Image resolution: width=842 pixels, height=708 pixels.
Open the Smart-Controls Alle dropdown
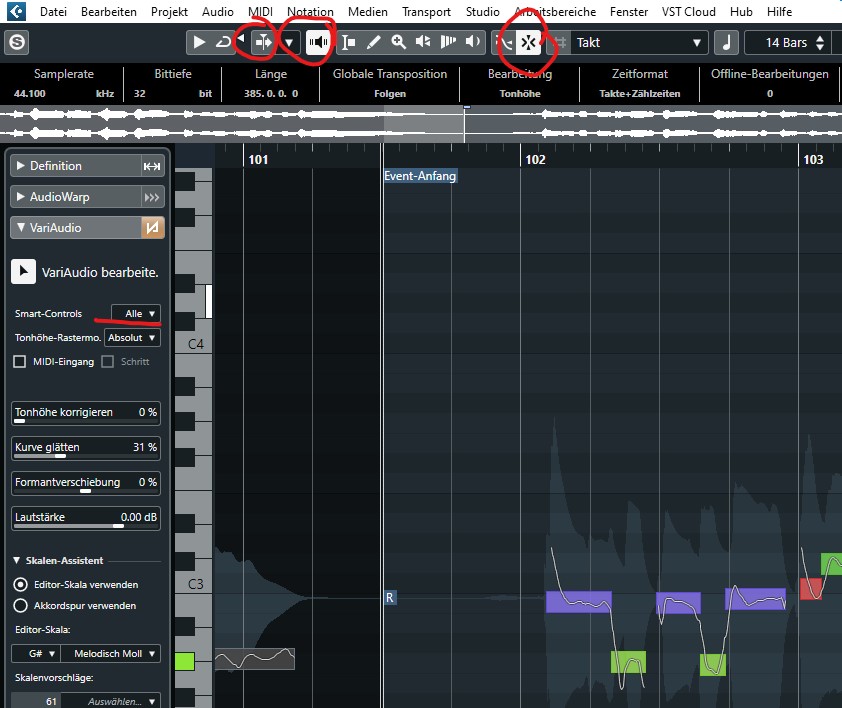tap(135, 314)
